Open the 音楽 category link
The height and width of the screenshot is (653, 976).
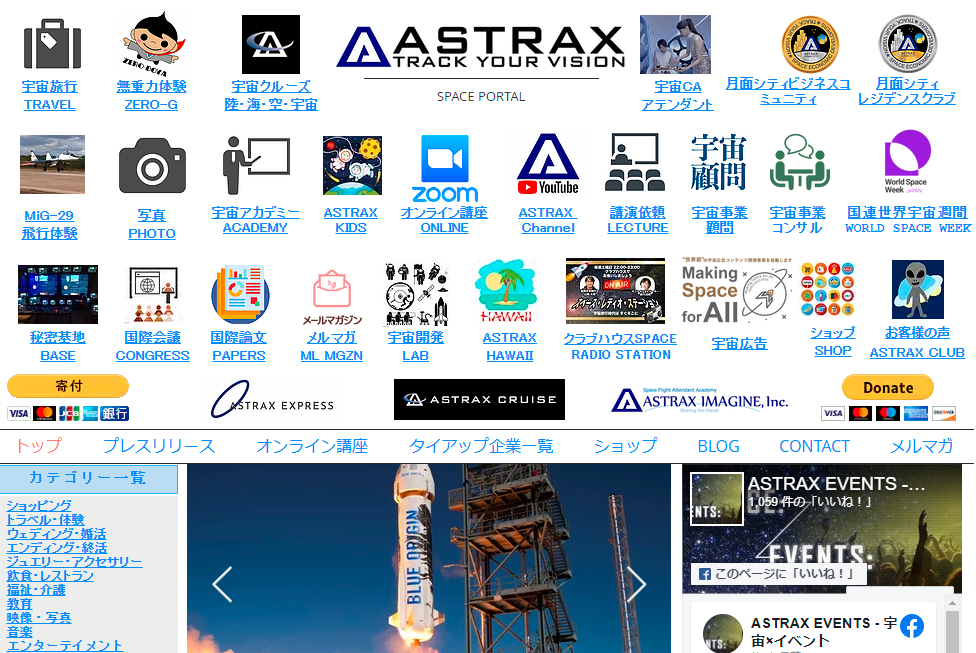point(19,632)
